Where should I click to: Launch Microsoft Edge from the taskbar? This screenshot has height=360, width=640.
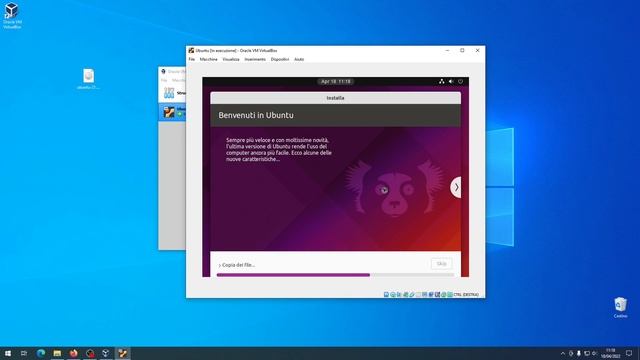pos(41,353)
